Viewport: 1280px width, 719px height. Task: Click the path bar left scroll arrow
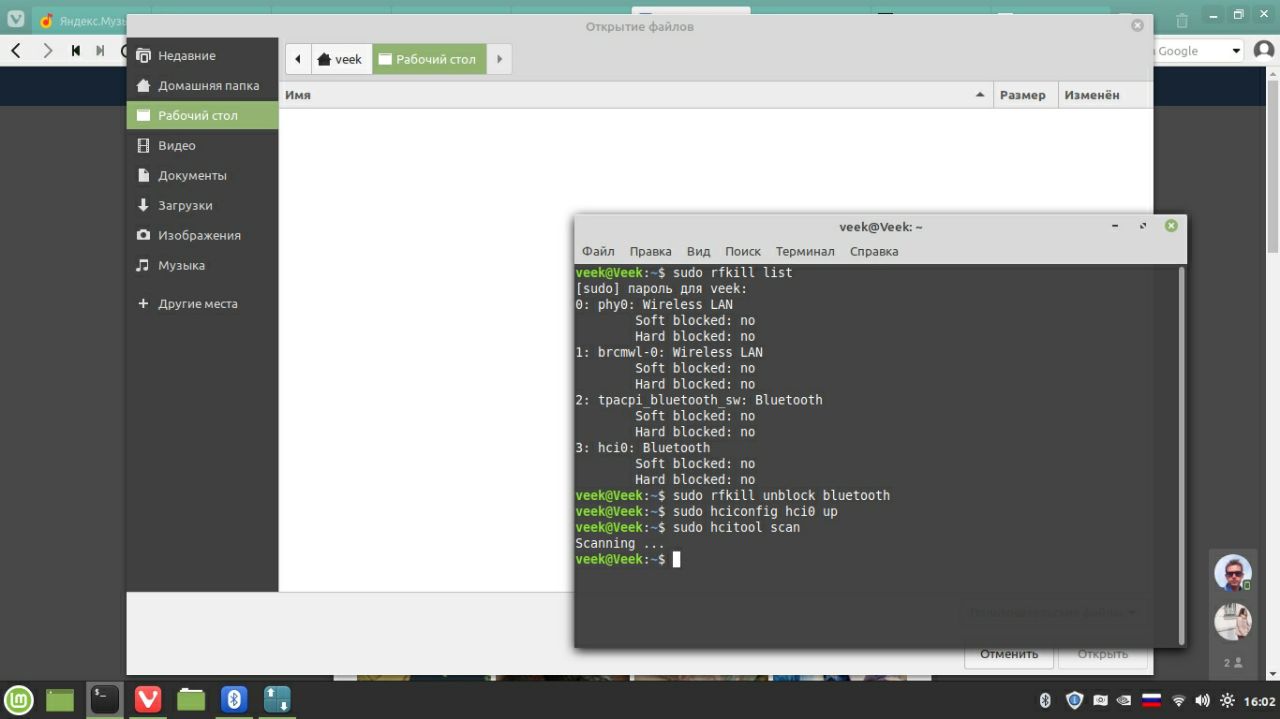point(298,59)
